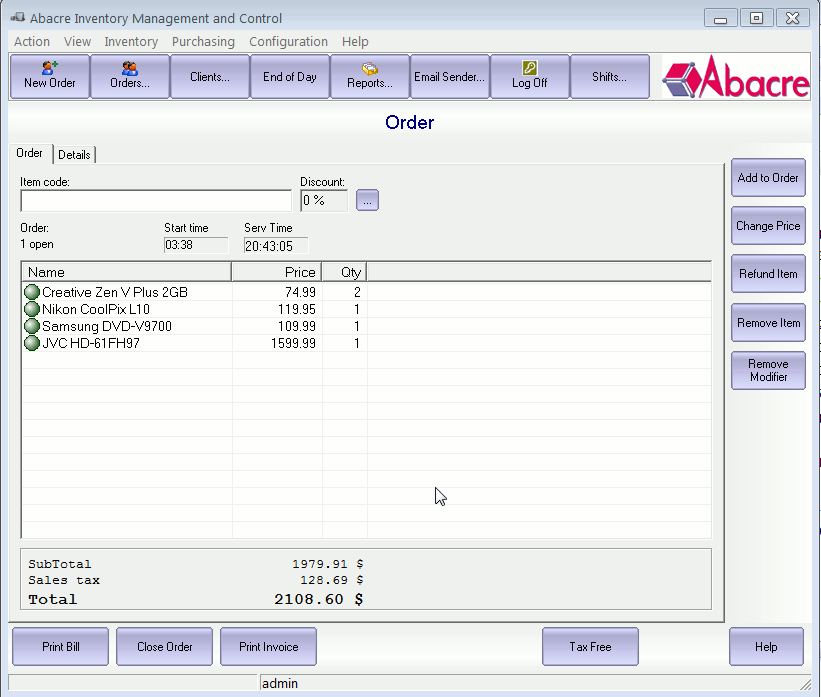Click the price 74.99
Image resolution: width=821 pixels, height=697 pixels.
point(300,292)
